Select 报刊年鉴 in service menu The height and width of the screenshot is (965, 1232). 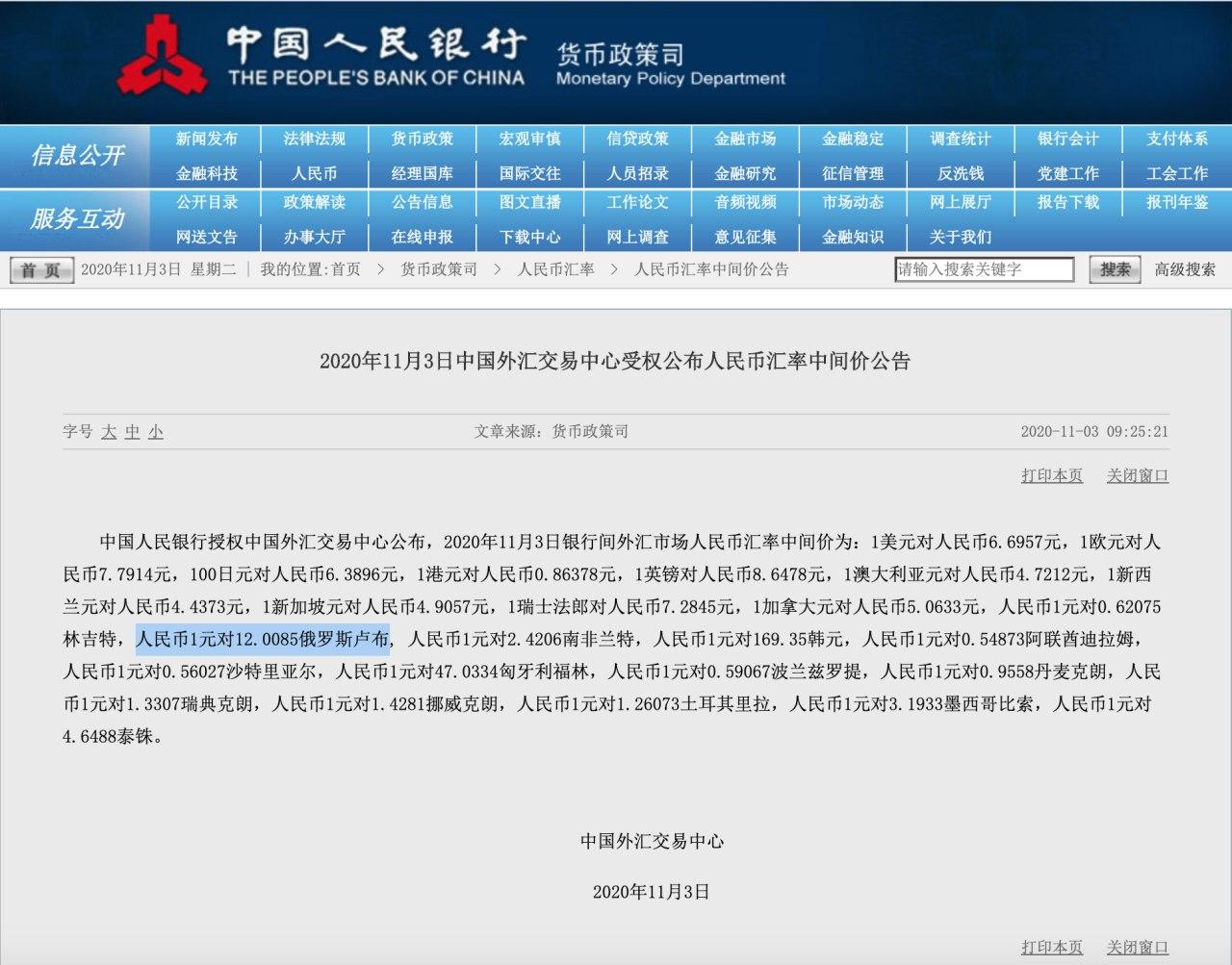point(1177,202)
